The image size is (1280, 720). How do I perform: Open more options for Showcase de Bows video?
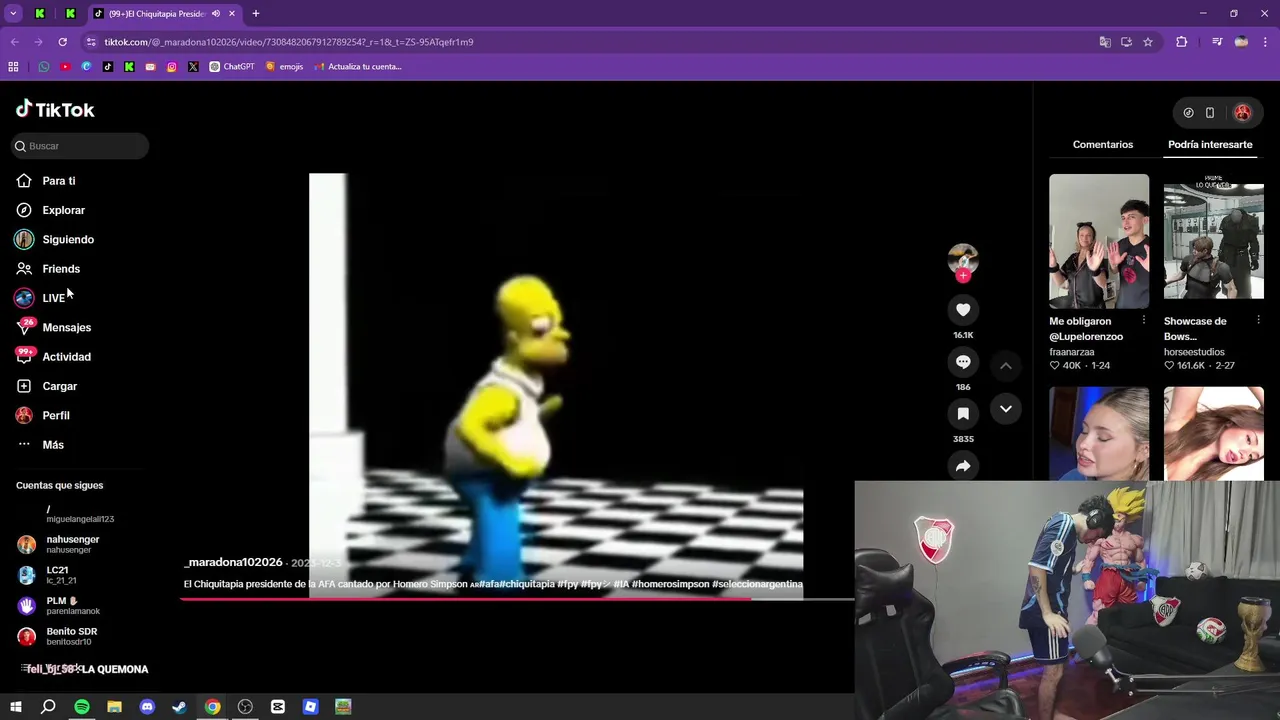[1258, 320]
